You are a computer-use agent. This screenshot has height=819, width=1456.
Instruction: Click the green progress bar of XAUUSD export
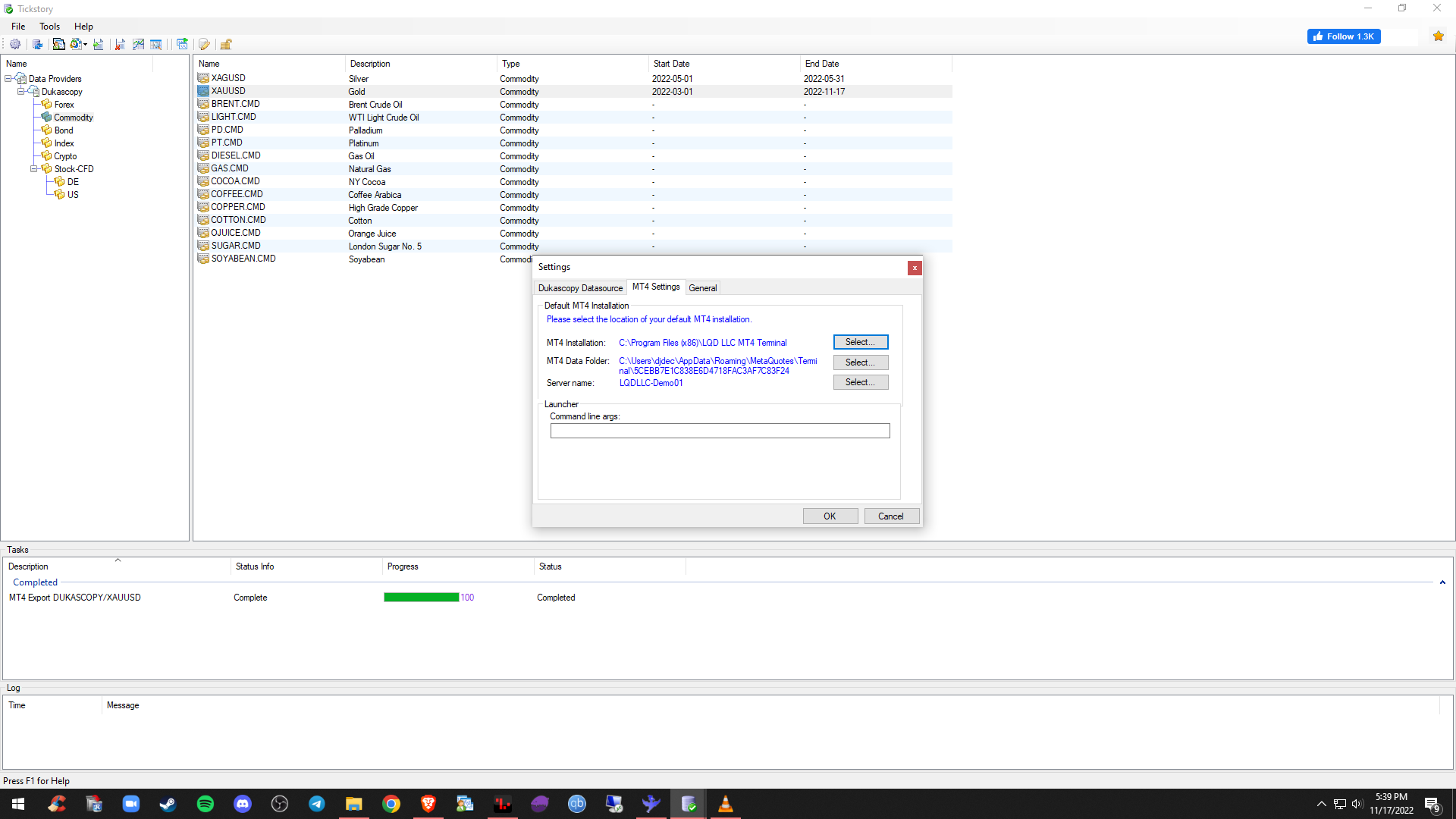[x=421, y=598]
